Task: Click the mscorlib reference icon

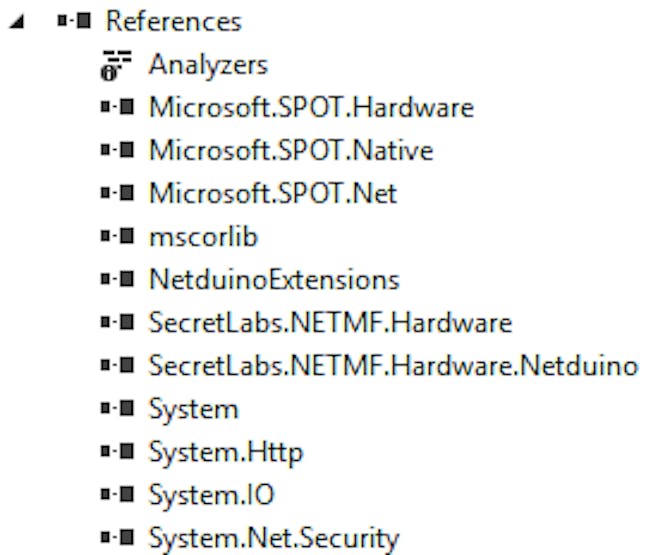Action: coord(117,236)
